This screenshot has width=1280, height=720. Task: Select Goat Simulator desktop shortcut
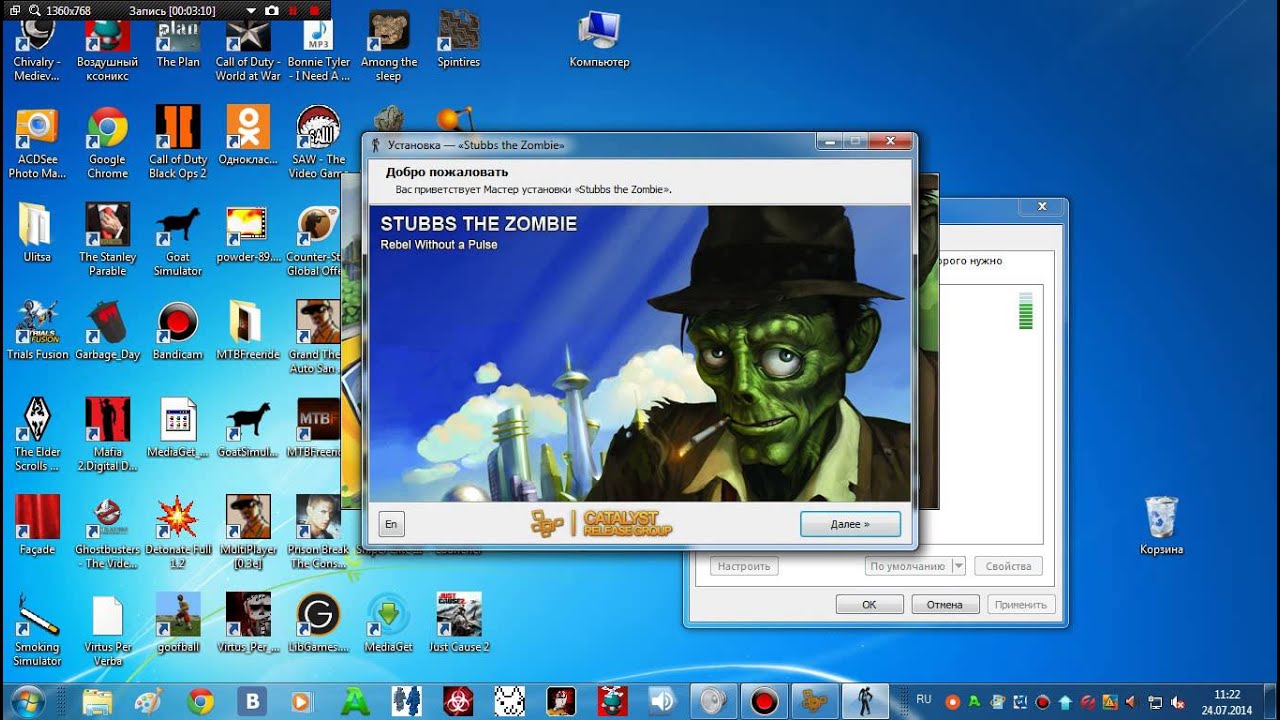tap(178, 240)
